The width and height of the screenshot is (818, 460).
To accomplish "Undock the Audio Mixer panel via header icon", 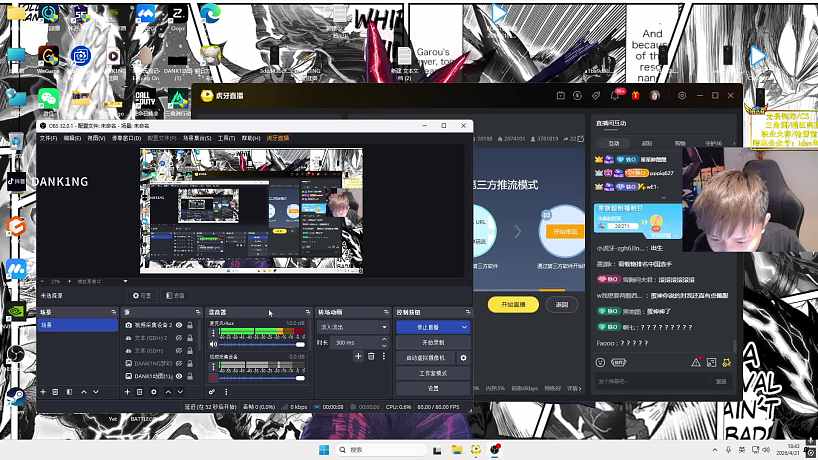I will (307, 312).
